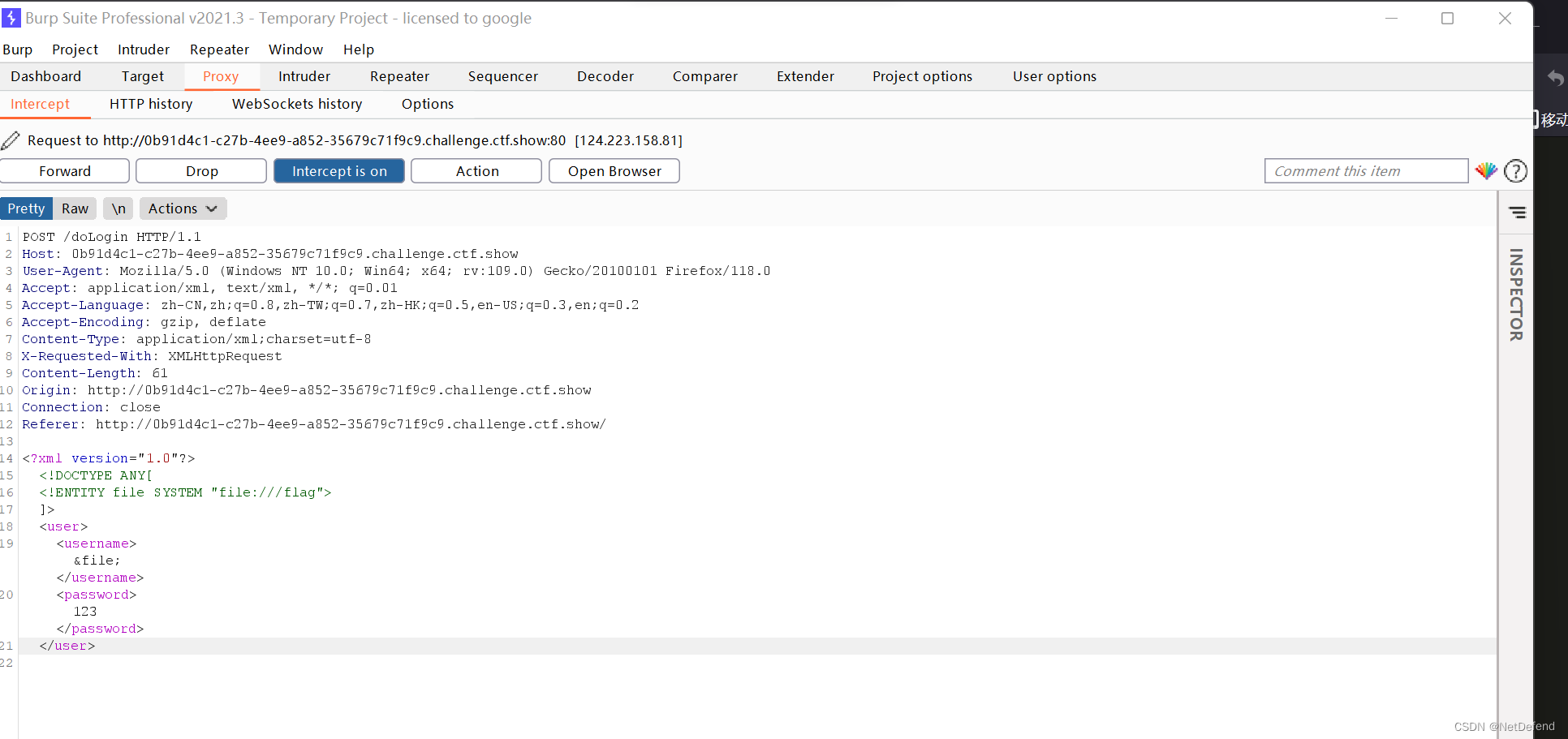Click the back arrow in the background window
Screen dimensions: 1568x739
click(x=1554, y=78)
